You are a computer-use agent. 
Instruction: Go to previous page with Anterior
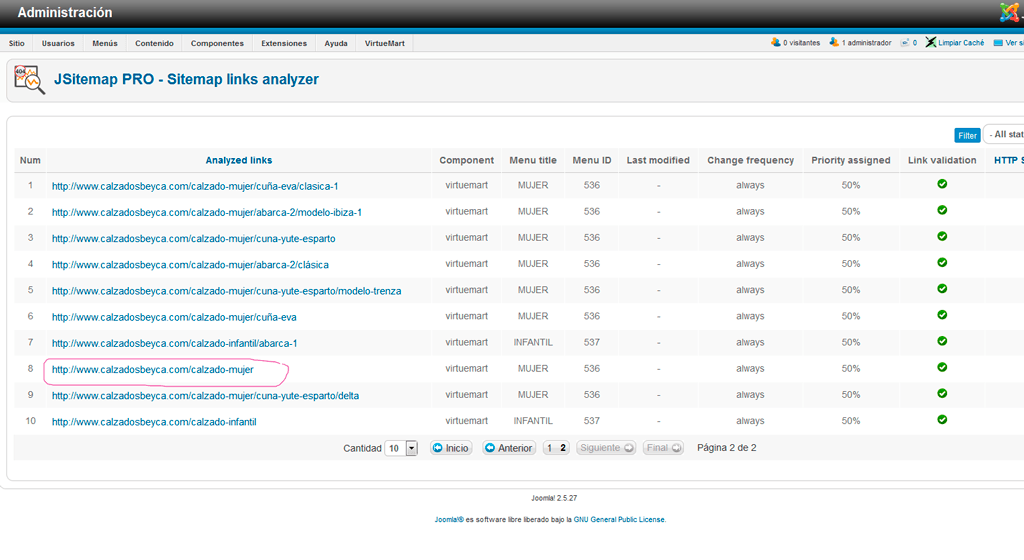[x=509, y=448]
